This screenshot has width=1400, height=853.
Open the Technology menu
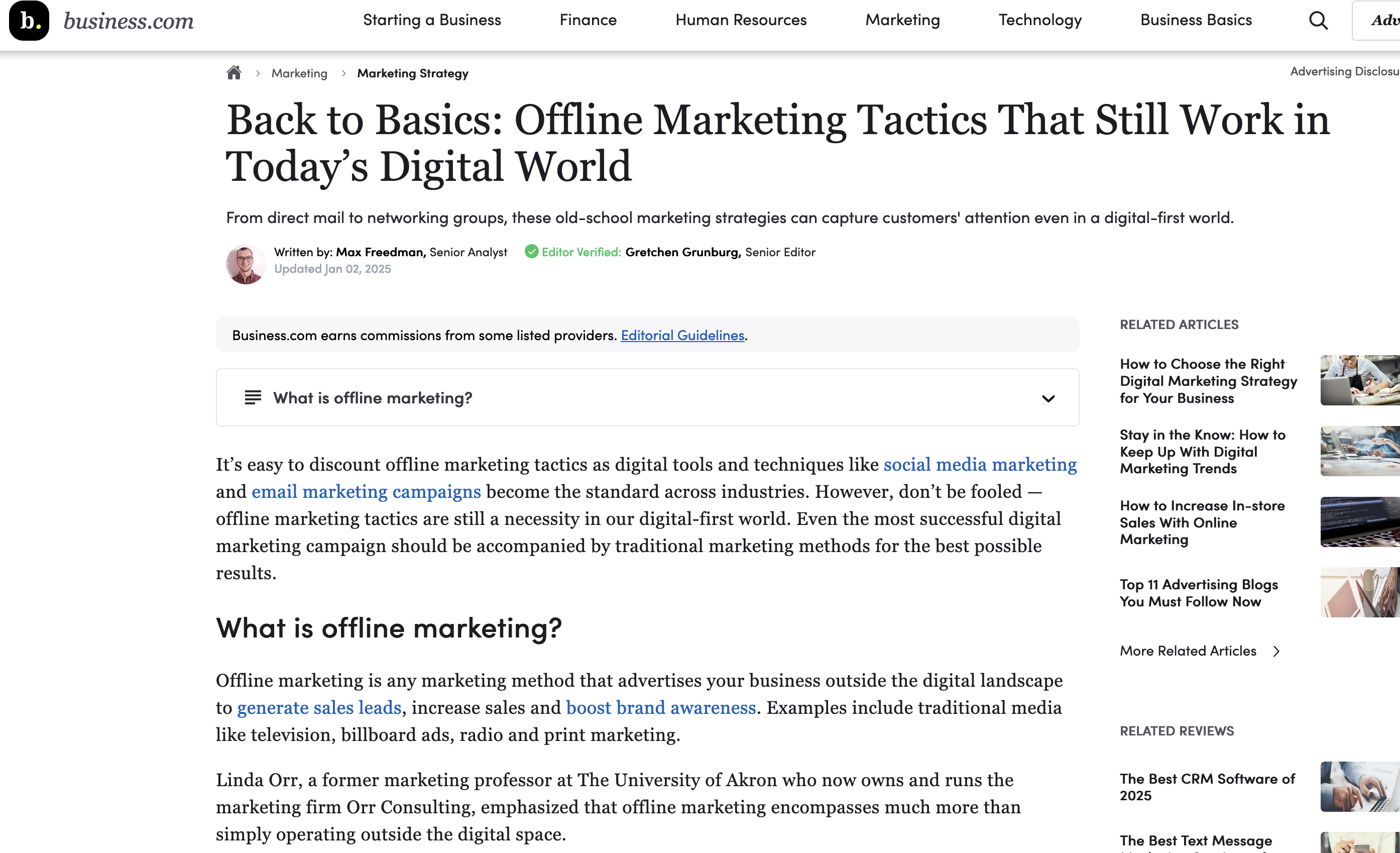pyautogui.click(x=1040, y=20)
